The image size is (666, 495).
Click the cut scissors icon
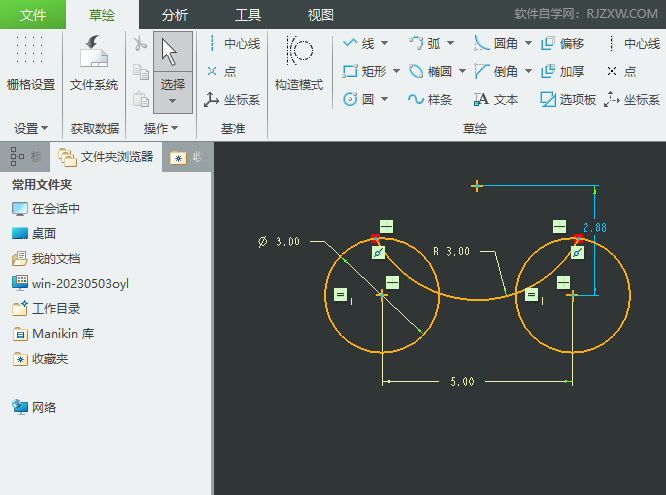tap(140, 44)
